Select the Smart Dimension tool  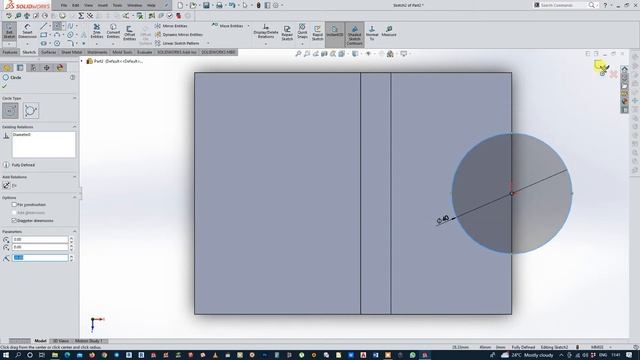(27, 31)
